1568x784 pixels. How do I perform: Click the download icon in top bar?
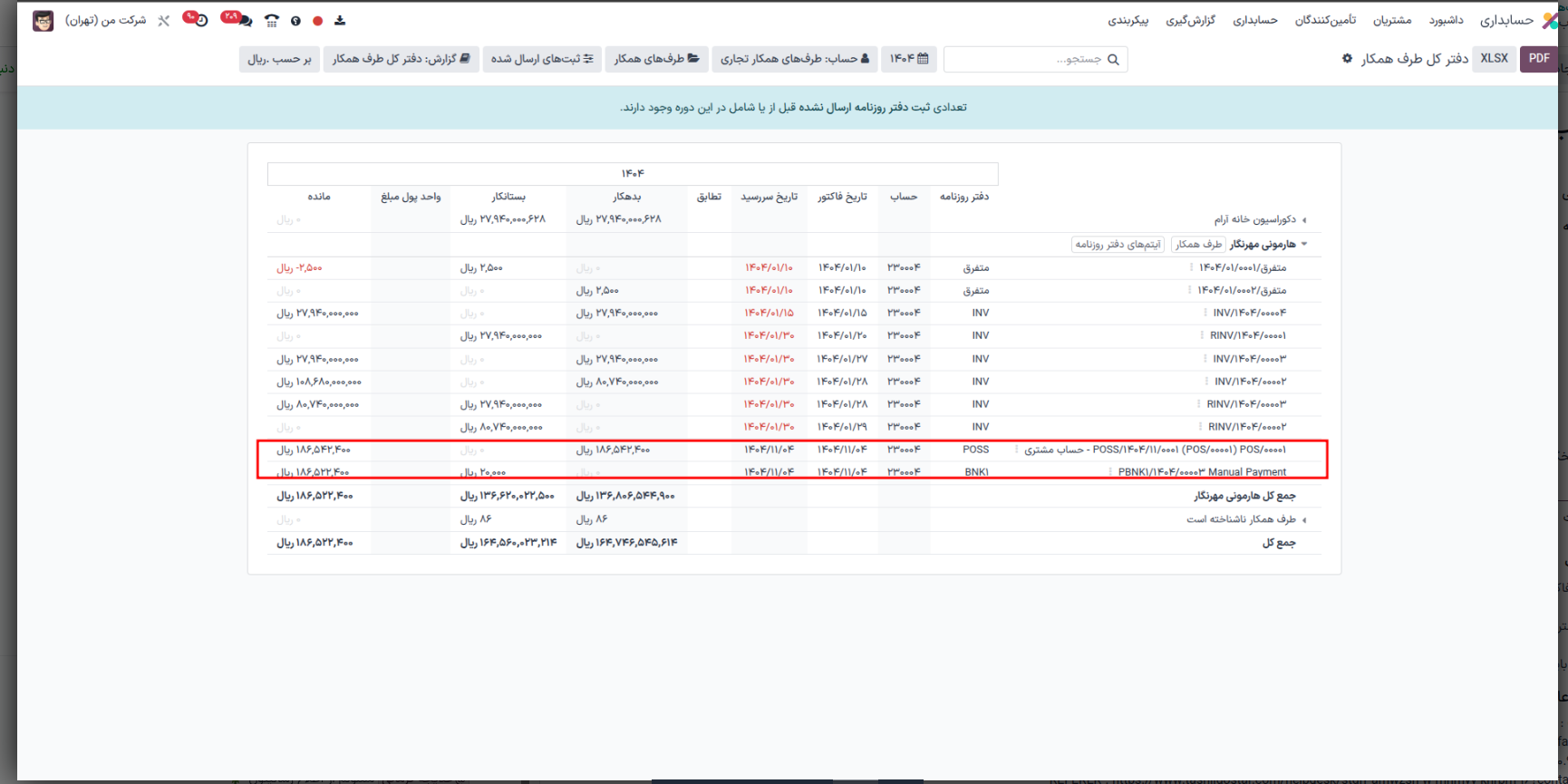340,20
